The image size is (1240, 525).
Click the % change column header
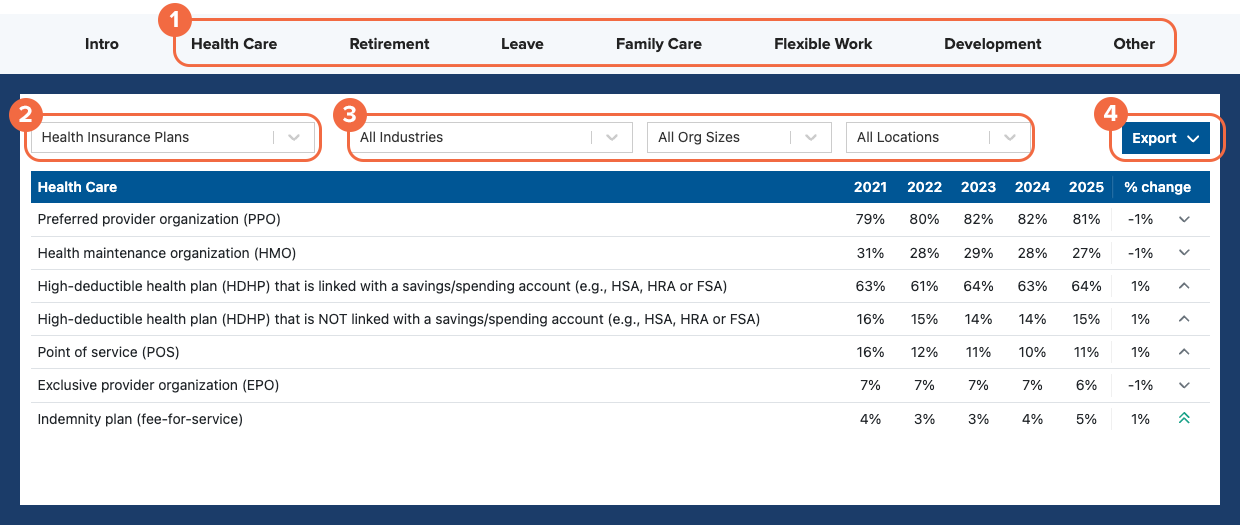1157,187
